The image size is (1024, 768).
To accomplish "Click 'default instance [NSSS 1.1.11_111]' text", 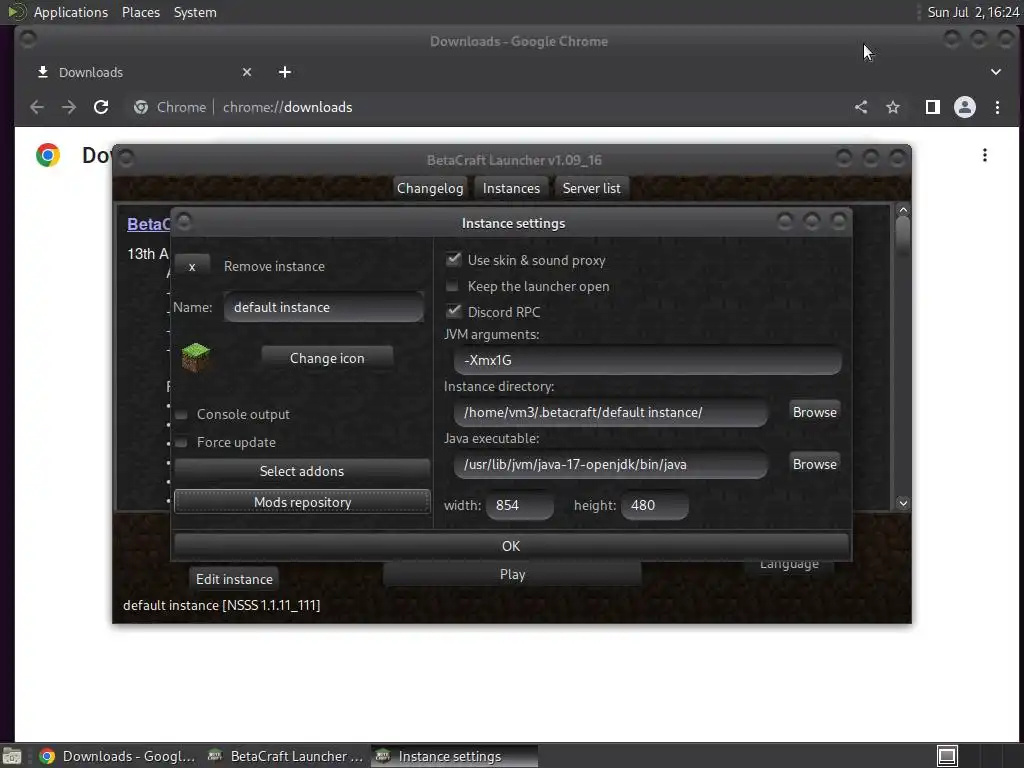I will (x=221, y=605).
